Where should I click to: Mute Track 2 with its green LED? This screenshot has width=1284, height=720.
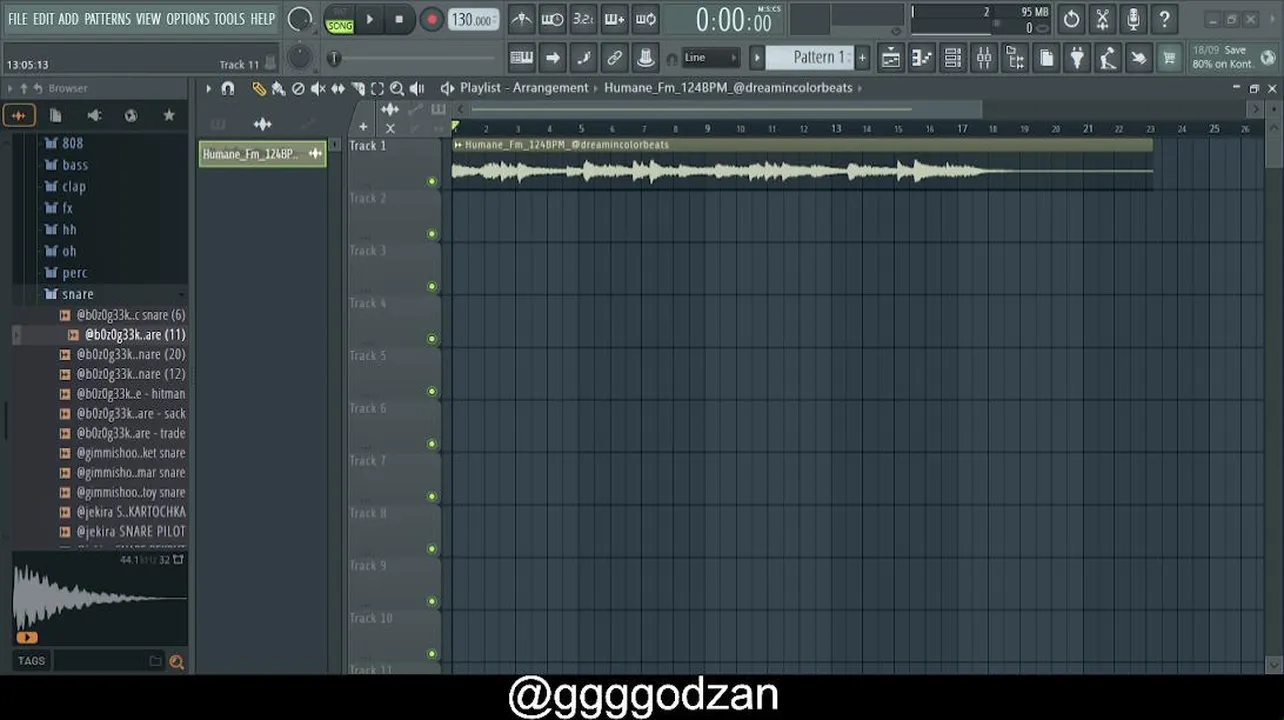point(432,234)
